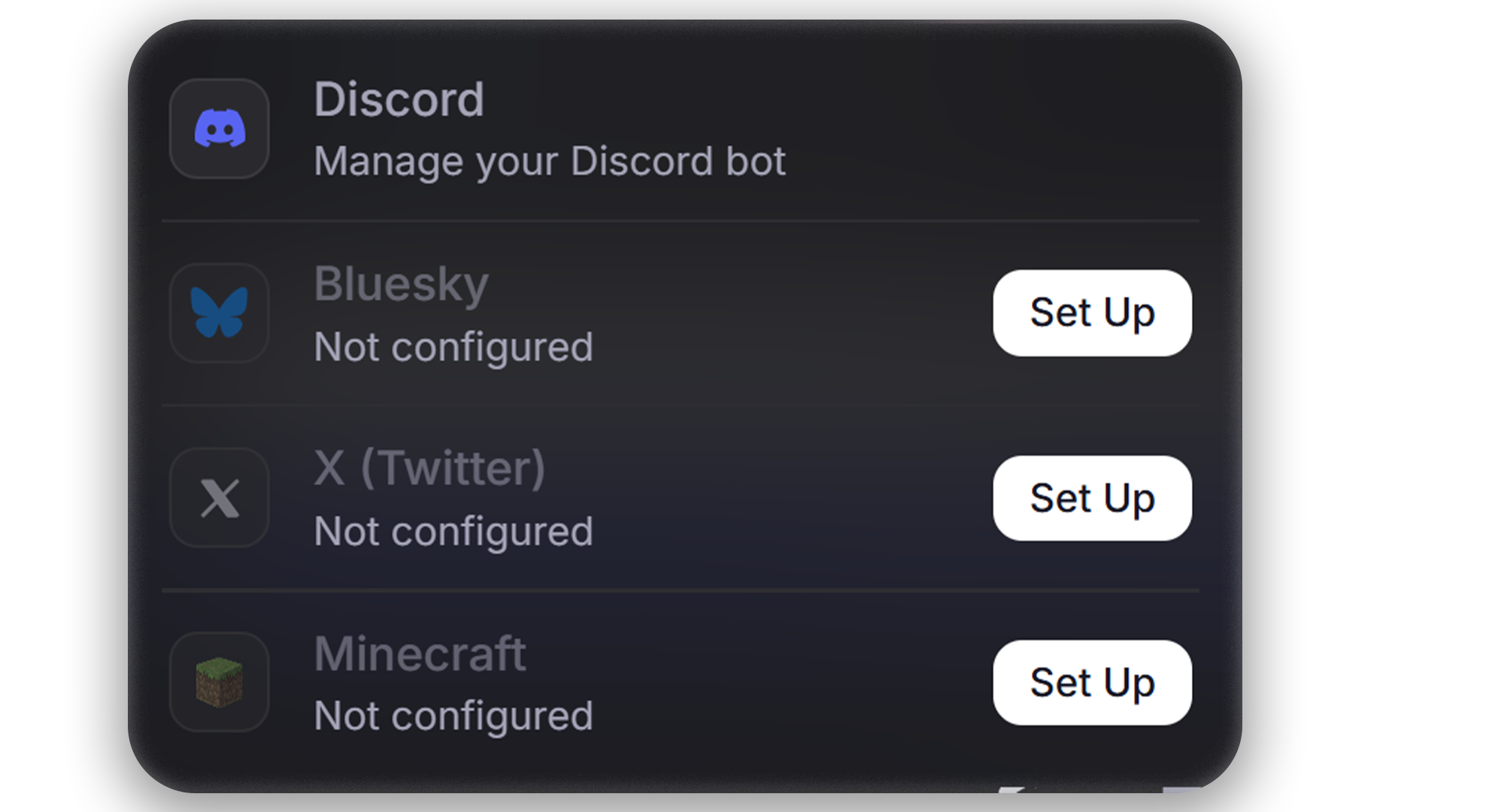Click 'Not configured' under Minecraft

coord(454,715)
